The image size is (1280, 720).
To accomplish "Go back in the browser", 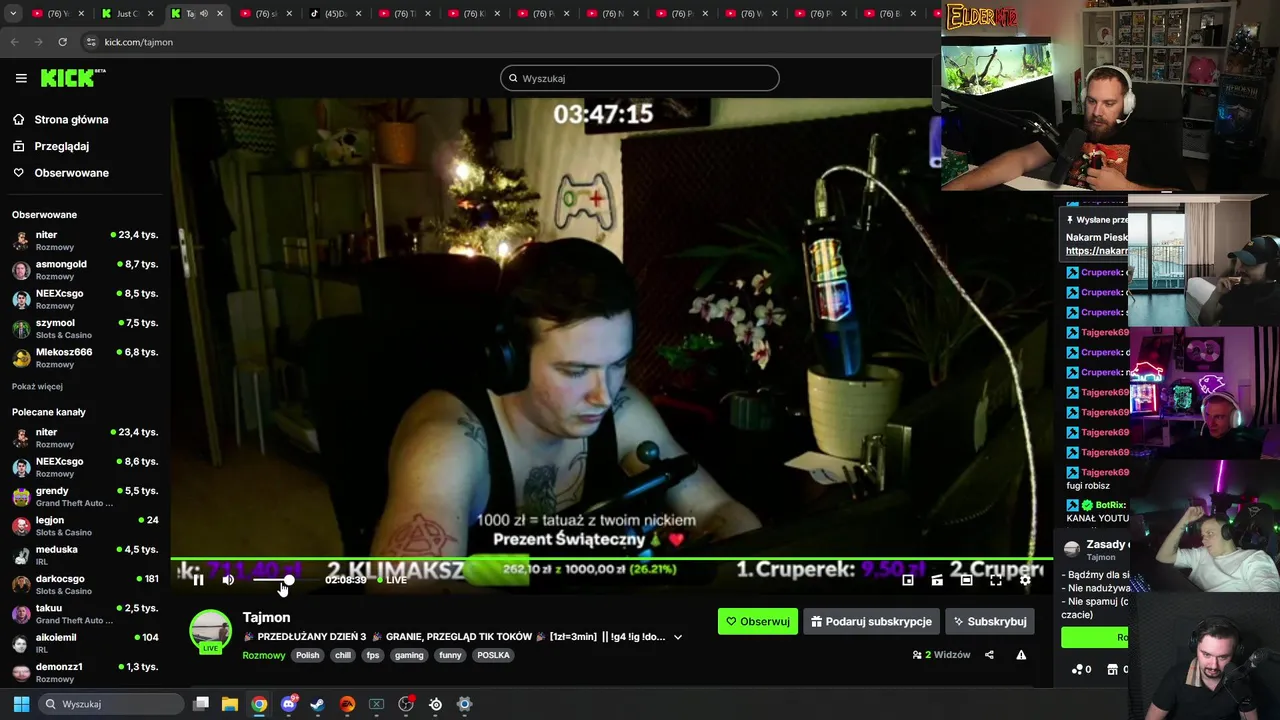I will pyautogui.click(x=14, y=42).
